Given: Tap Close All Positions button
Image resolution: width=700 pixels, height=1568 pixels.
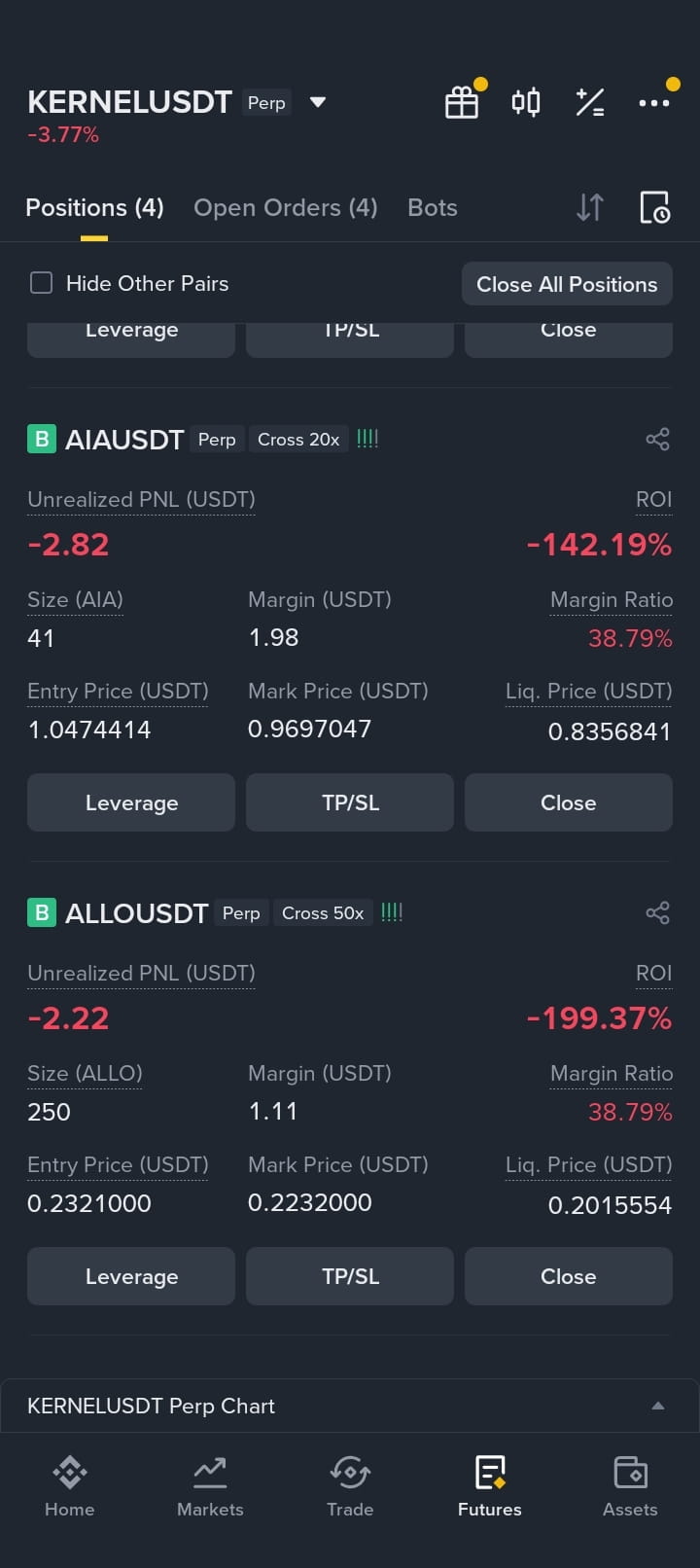Looking at the screenshot, I should pos(567,284).
